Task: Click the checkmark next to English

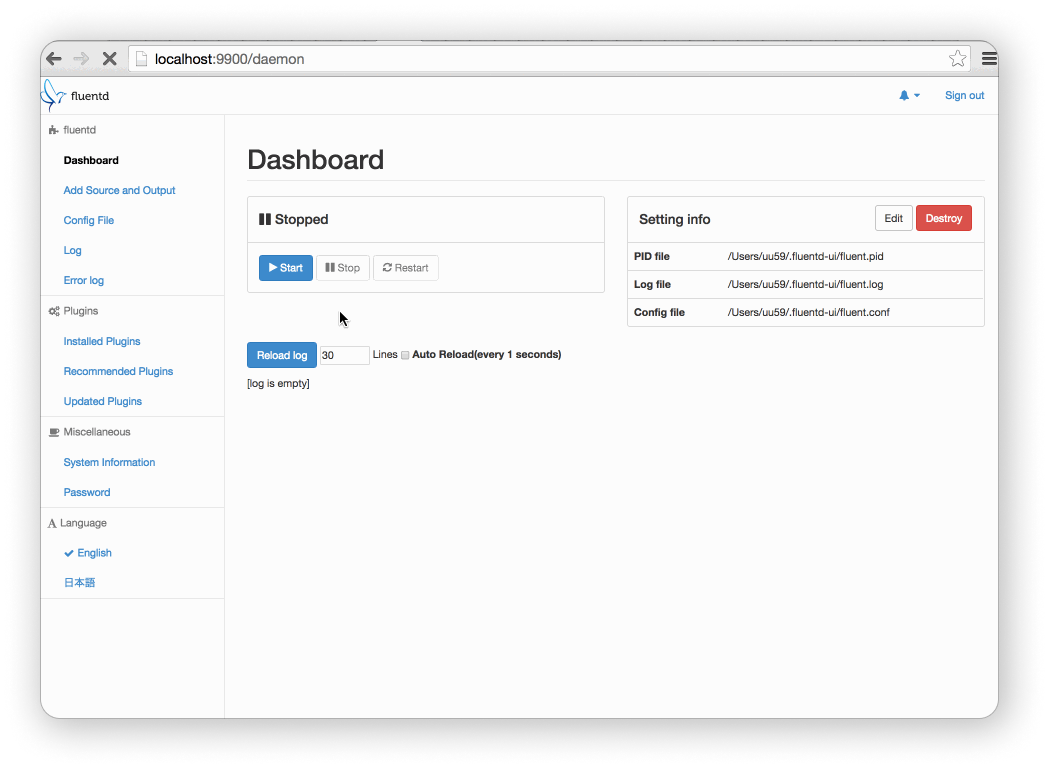Action: 68,553
